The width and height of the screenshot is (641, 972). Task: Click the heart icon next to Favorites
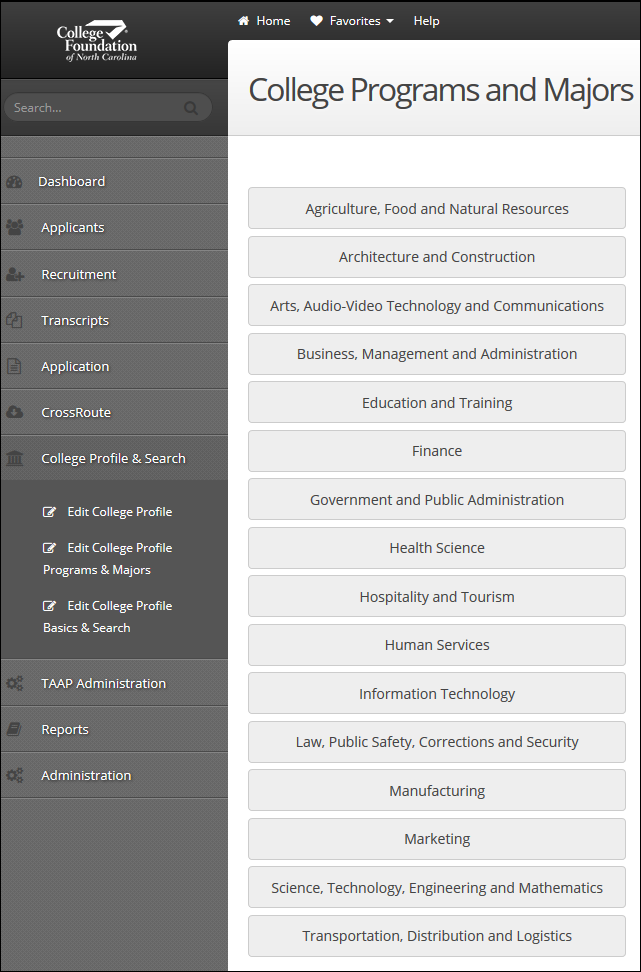coord(314,20)
